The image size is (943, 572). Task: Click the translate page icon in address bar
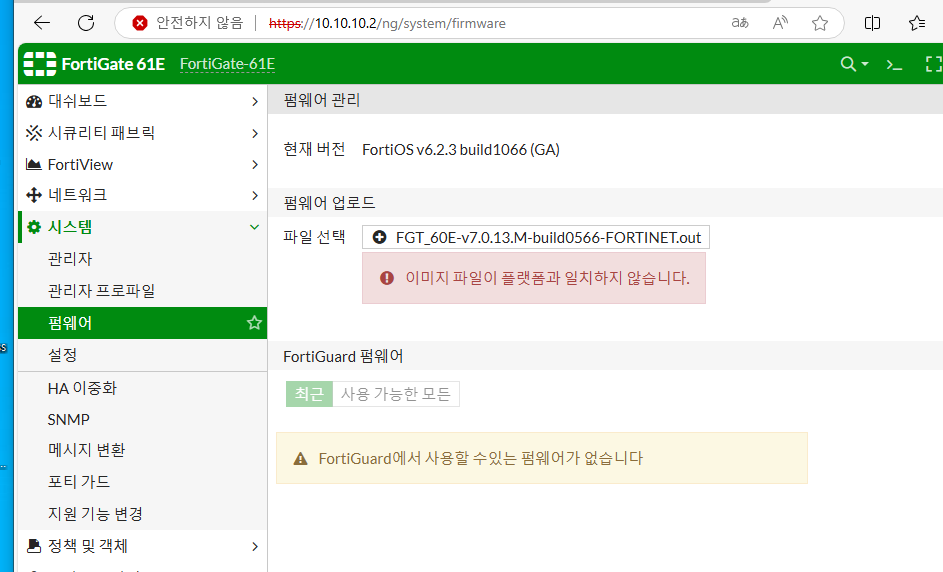click(x=740, y=23)
